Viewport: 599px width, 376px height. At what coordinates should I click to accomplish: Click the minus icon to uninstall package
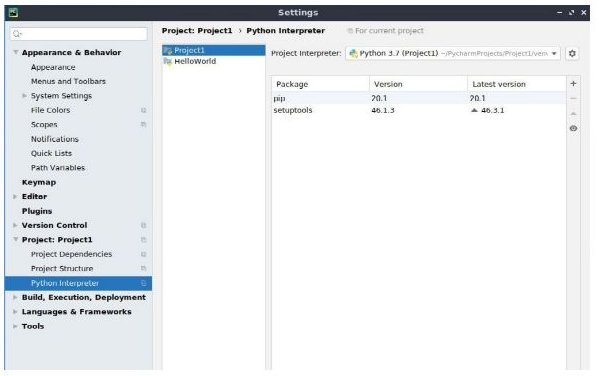[x=573, y=99]
